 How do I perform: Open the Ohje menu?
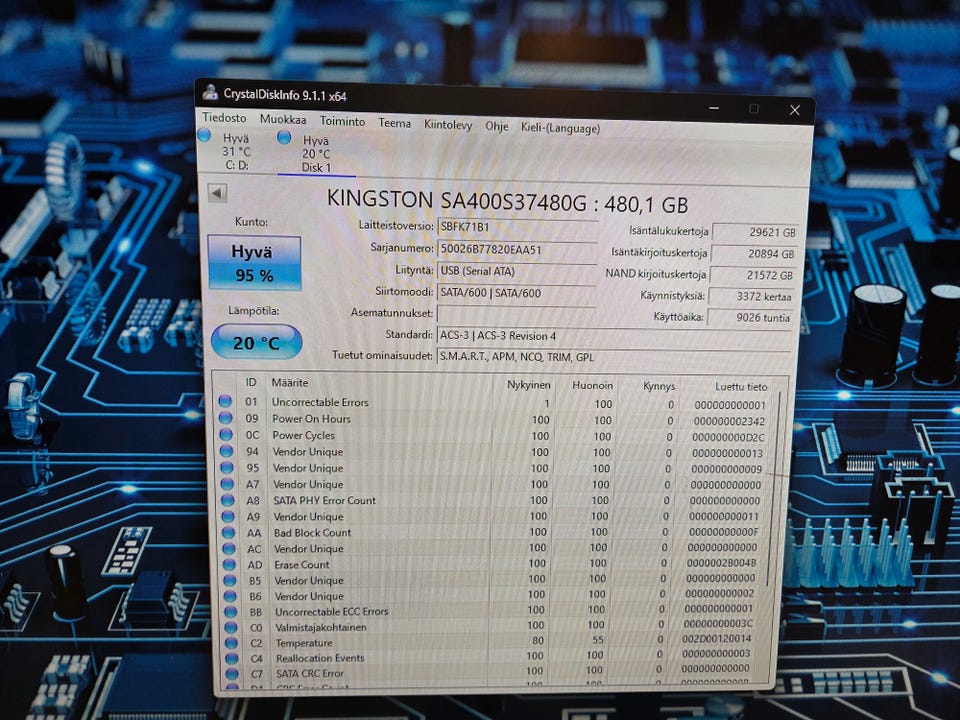(x=497, y=126)
